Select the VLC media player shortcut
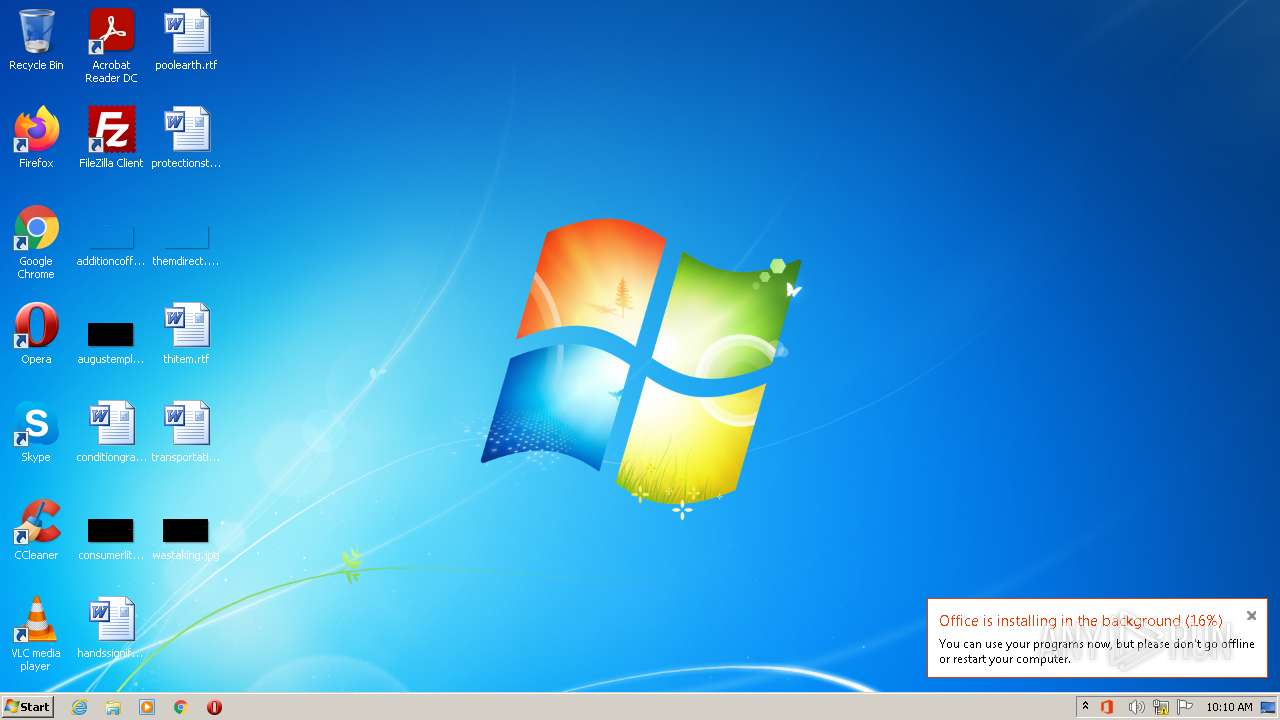1280x720 pixels. (x=36, y=634)
